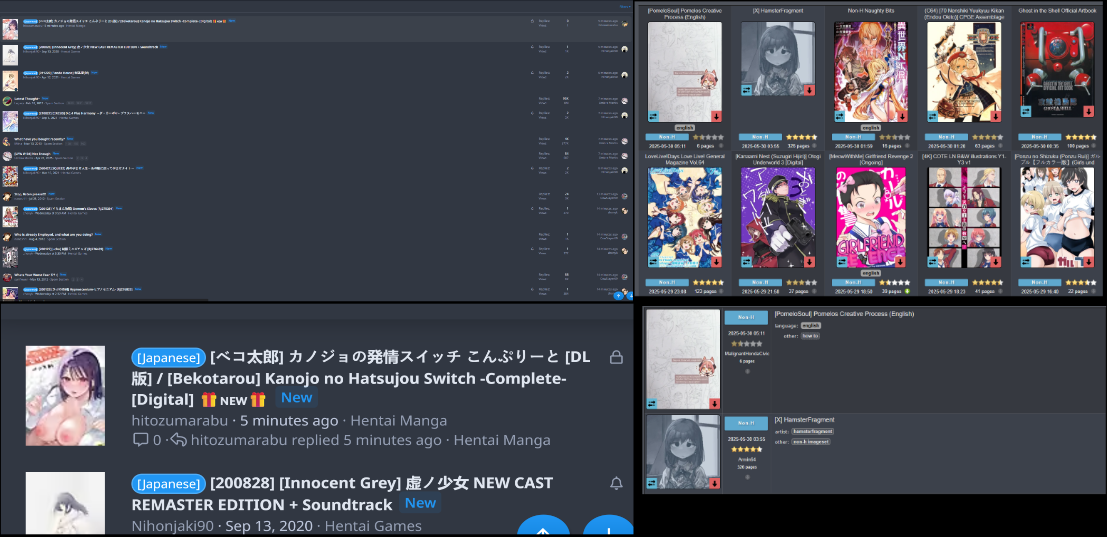Viewport: 1107px width, 537px height.
Task: Download Ghost in the Shell Official Artbook
Action: [1089, 111]
